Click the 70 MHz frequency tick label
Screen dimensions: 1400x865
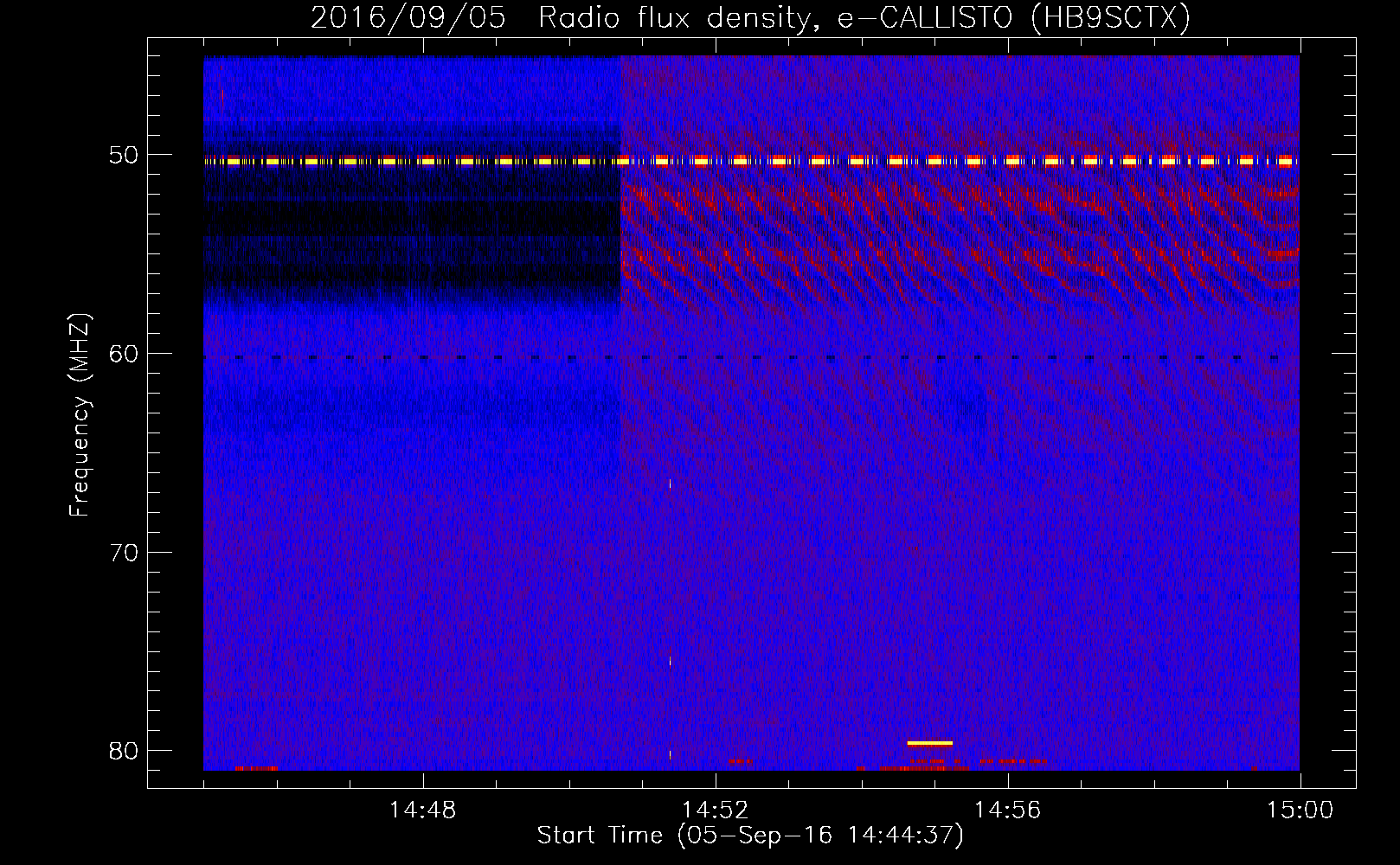pos(124,553)
